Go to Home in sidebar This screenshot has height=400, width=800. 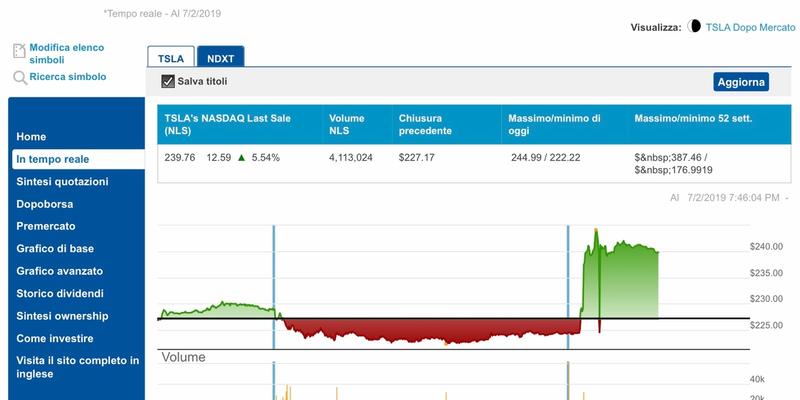(x=31, y=137)
